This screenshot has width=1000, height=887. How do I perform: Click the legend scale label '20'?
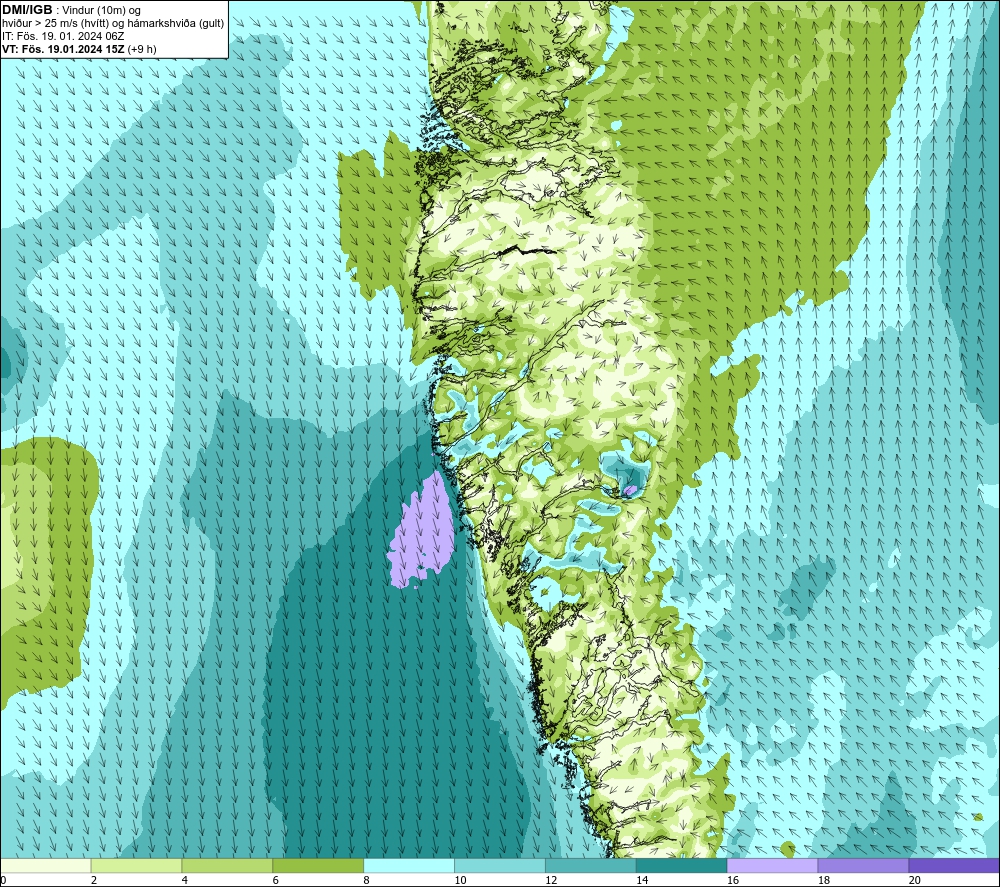915,880
